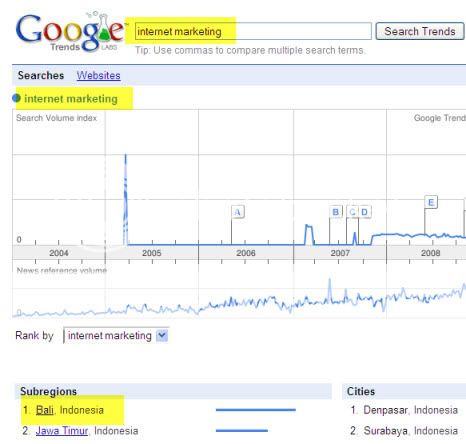Click the Bali search volume bar
Screen dimensions: 466x444
click(256, 410)
